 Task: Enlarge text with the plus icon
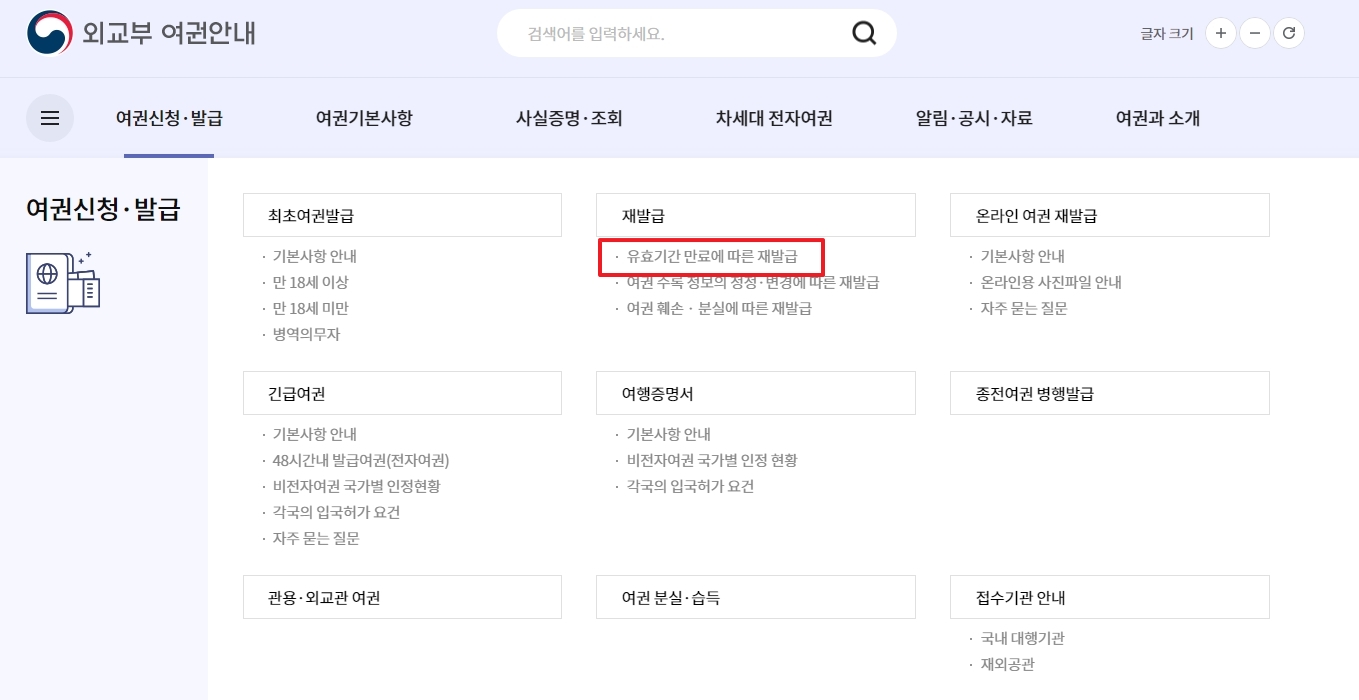point(1220,33)
